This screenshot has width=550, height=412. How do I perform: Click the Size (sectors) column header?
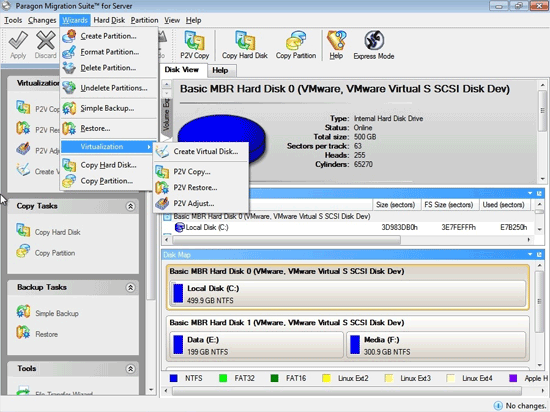click(396, 205)
